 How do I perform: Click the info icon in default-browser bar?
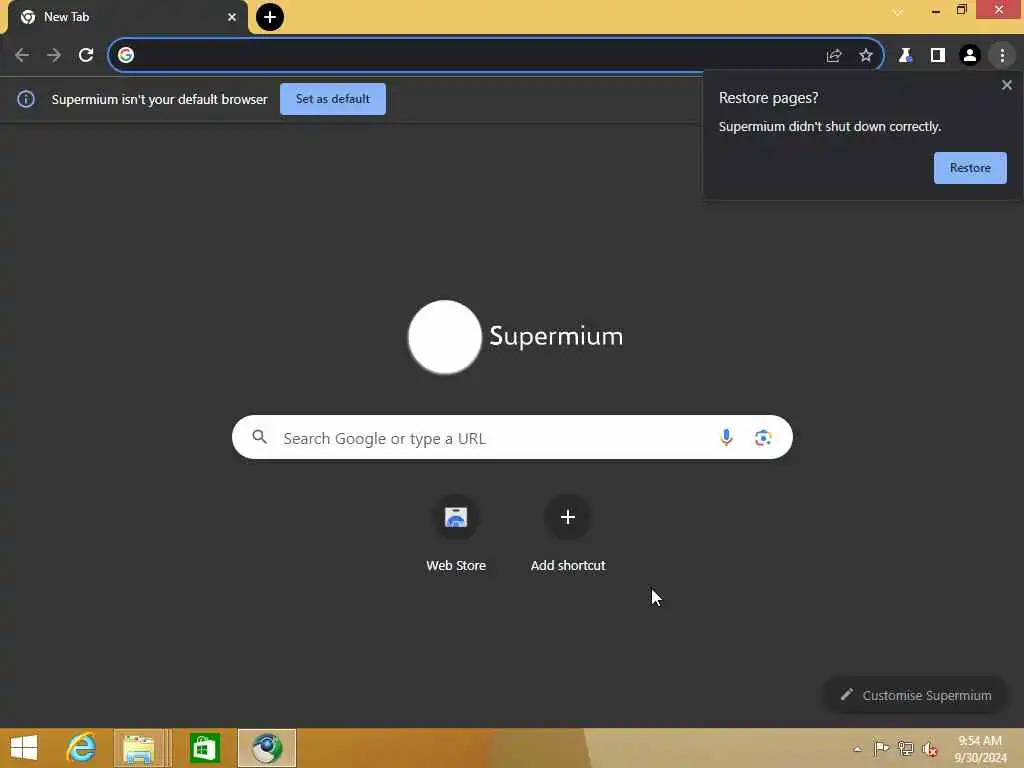[x=25, y=99]
